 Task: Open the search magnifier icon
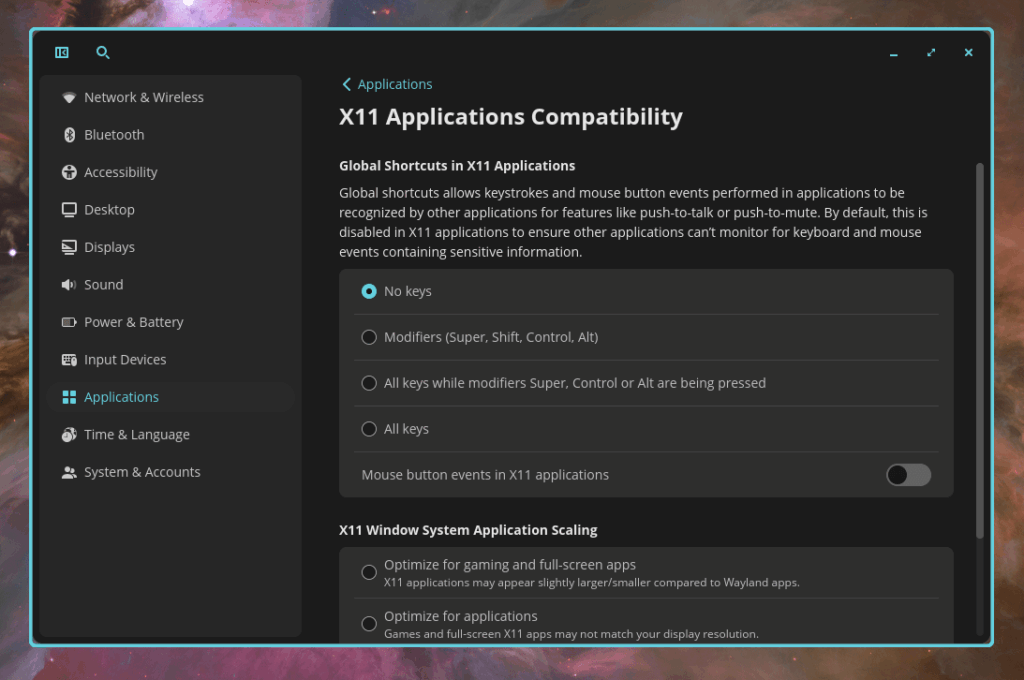click(103, 53)
